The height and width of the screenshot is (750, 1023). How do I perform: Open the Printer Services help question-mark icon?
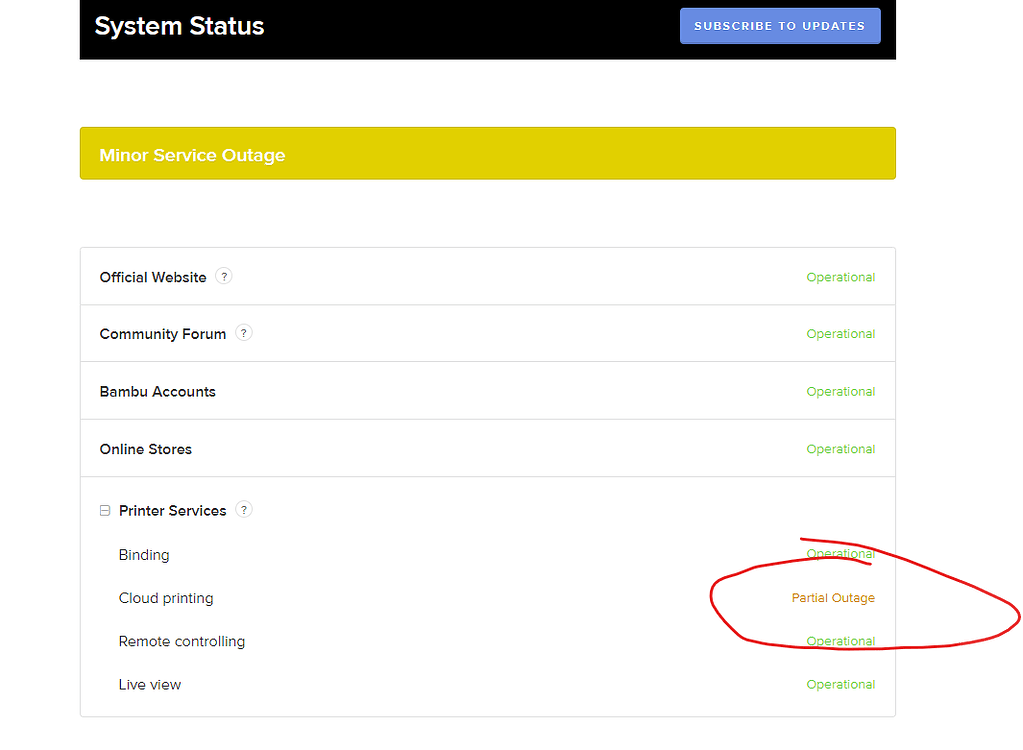tap(243, 510)
